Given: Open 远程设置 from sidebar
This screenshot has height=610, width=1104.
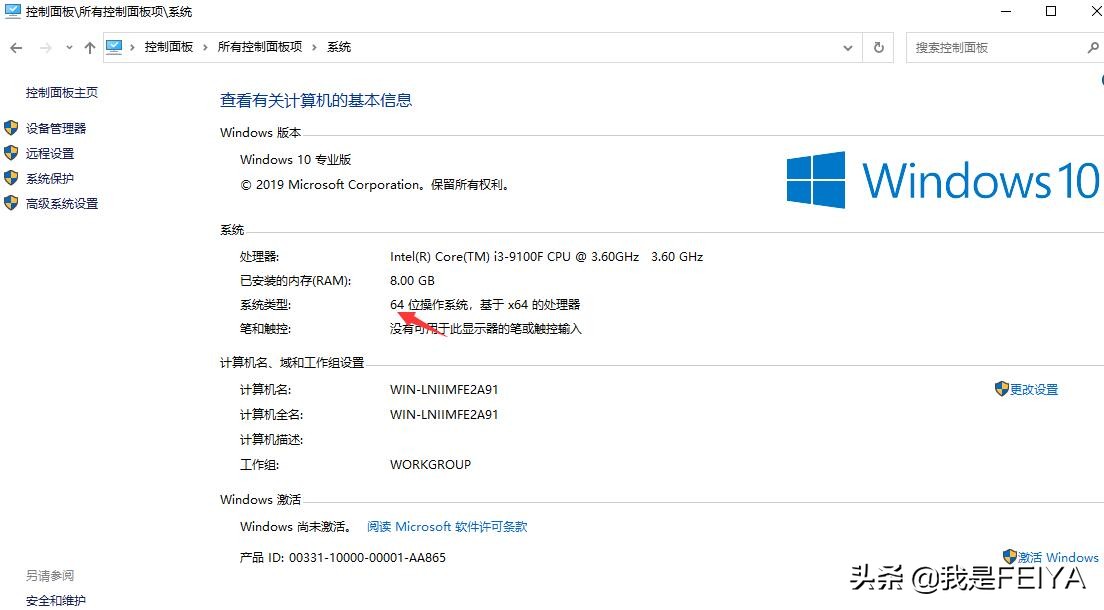Looking at the screenshot, I should (x=50, y=154).
